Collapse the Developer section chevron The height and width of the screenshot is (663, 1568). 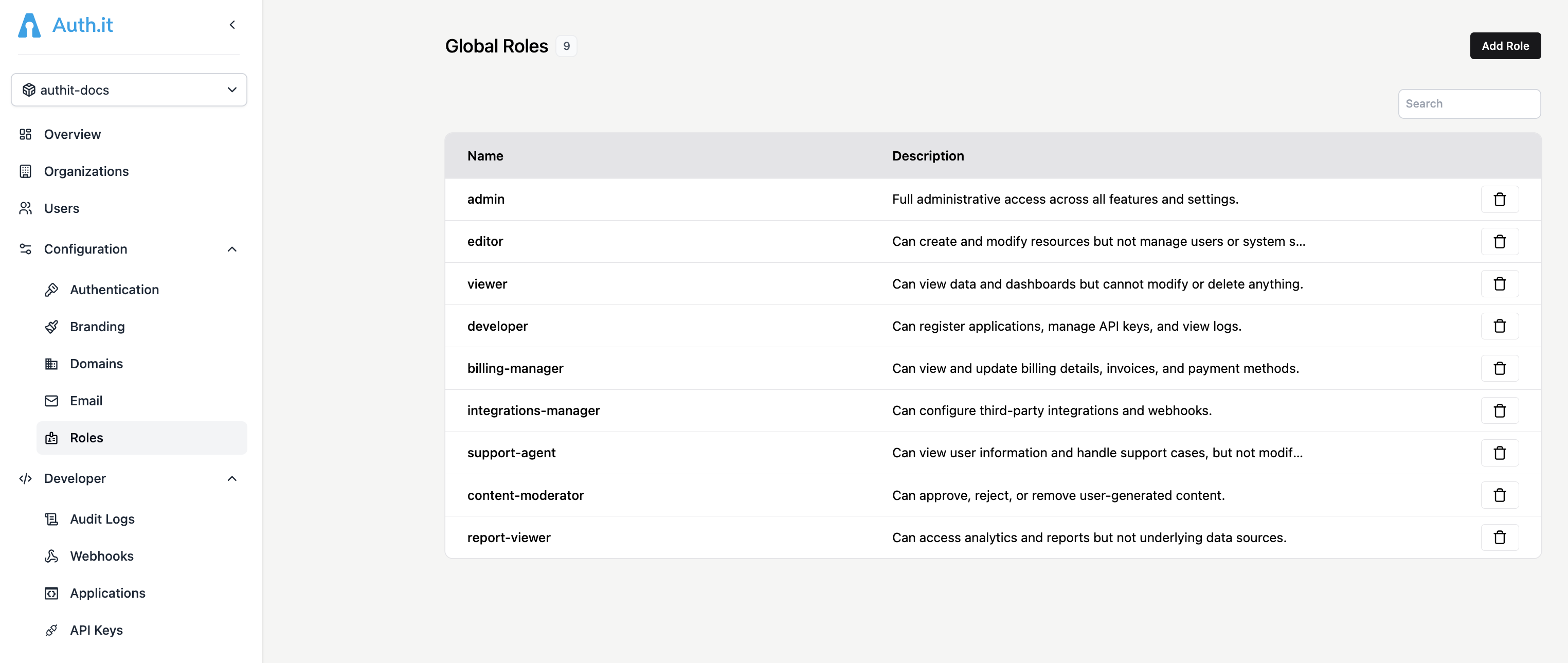(232, 478)
